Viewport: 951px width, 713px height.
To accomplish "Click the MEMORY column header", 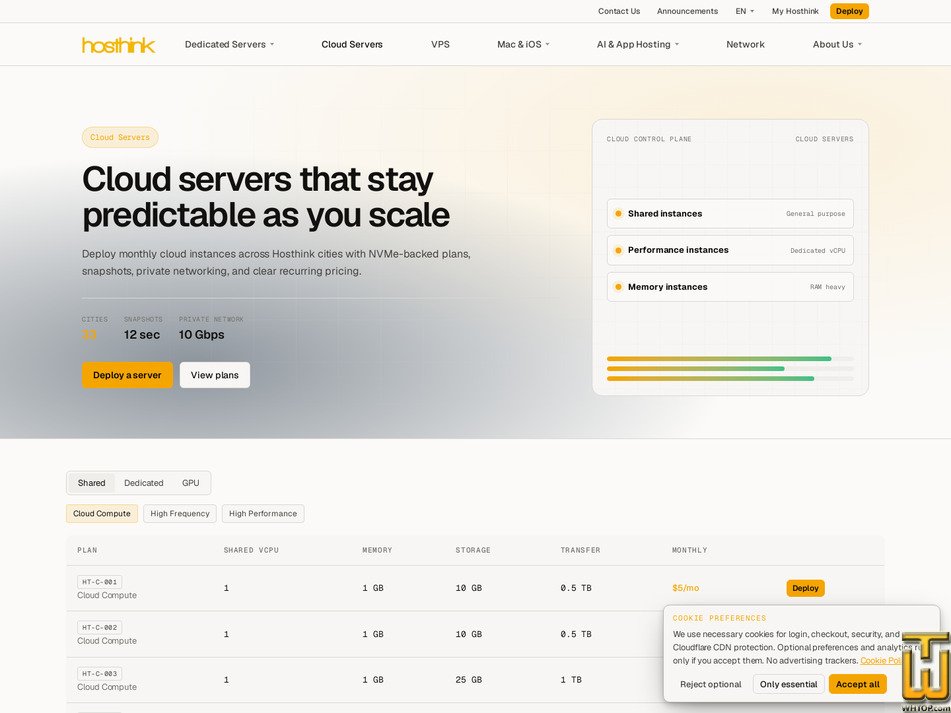I will click(x=377, y=550).
